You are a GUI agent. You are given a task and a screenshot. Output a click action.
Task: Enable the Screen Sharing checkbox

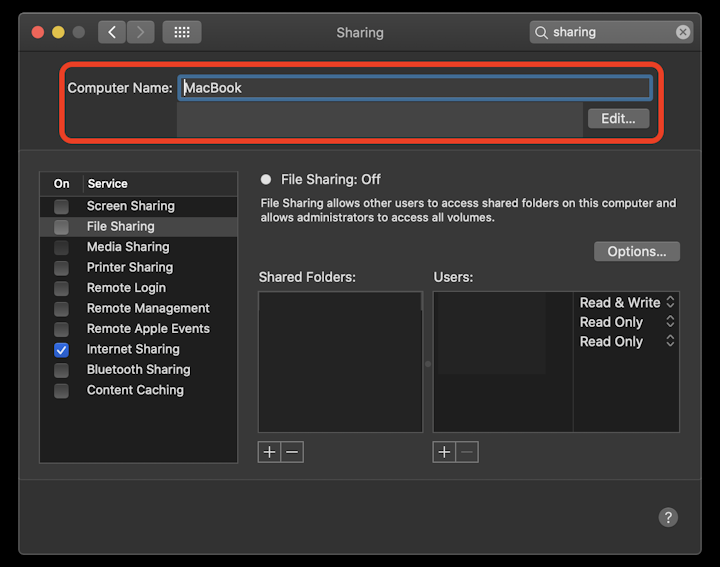(x=62, y=206)
